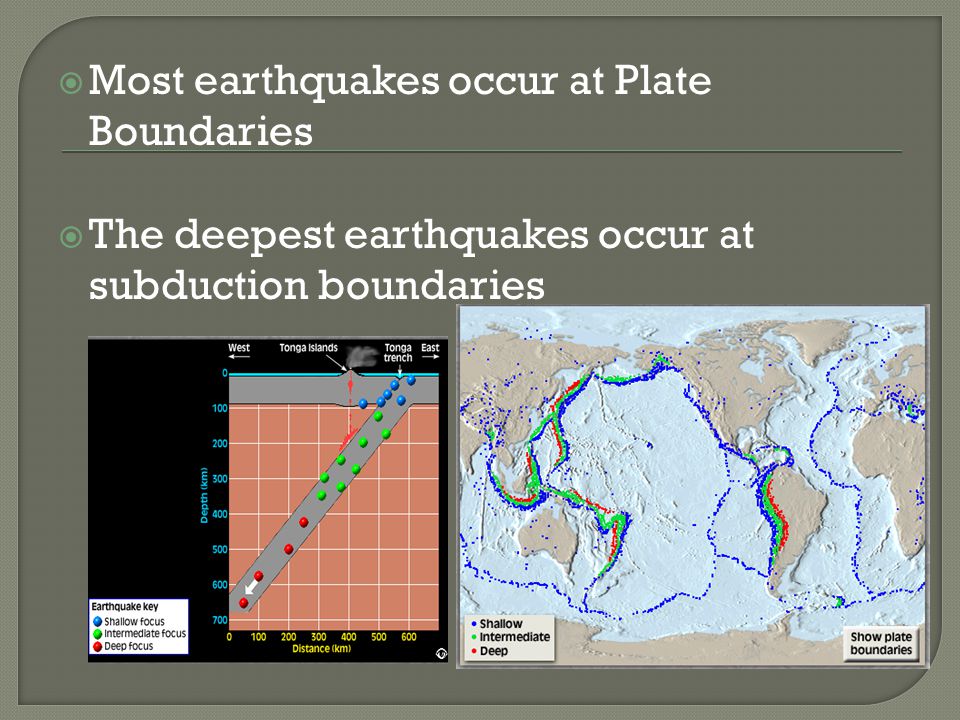Click the Tonga subduction depth diagram
Image resolution: width=960 pixels, height=720 pixels.
point(268,500)
